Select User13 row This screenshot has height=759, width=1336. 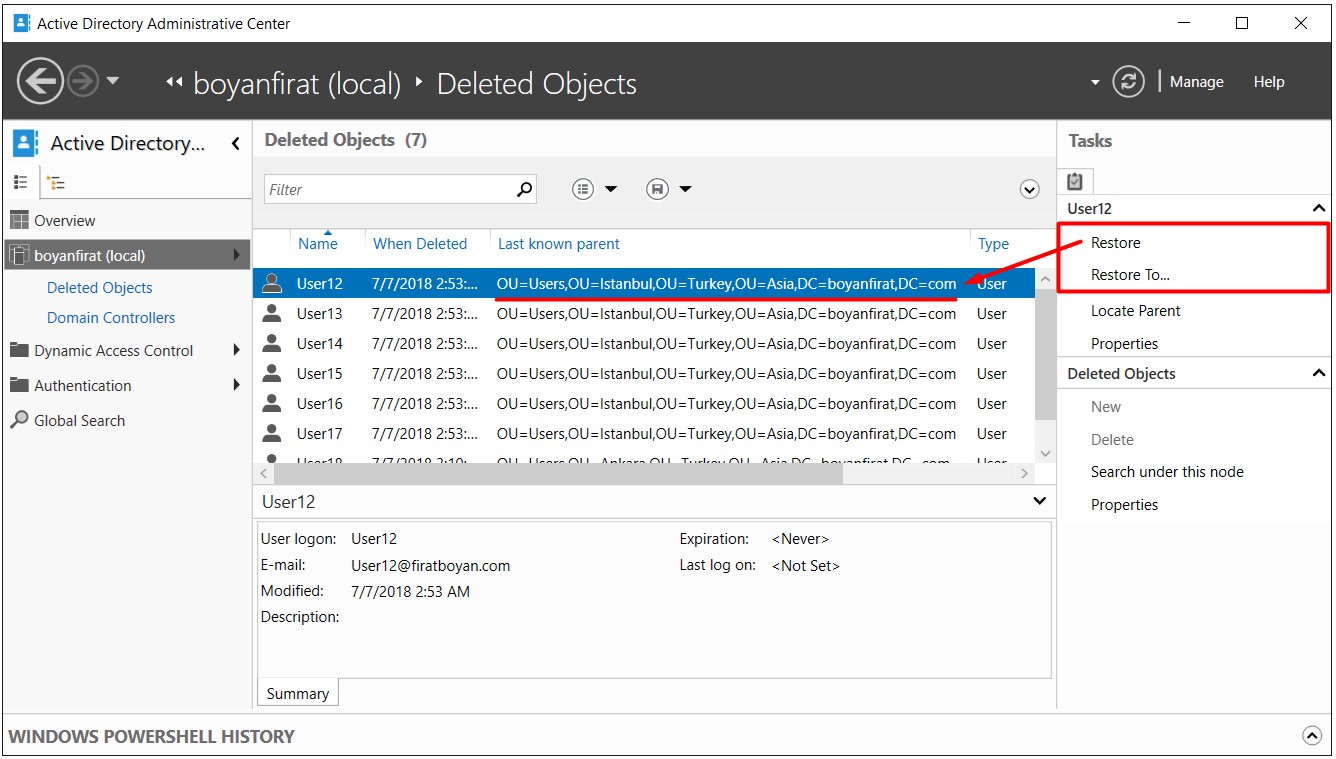point(644,313)
